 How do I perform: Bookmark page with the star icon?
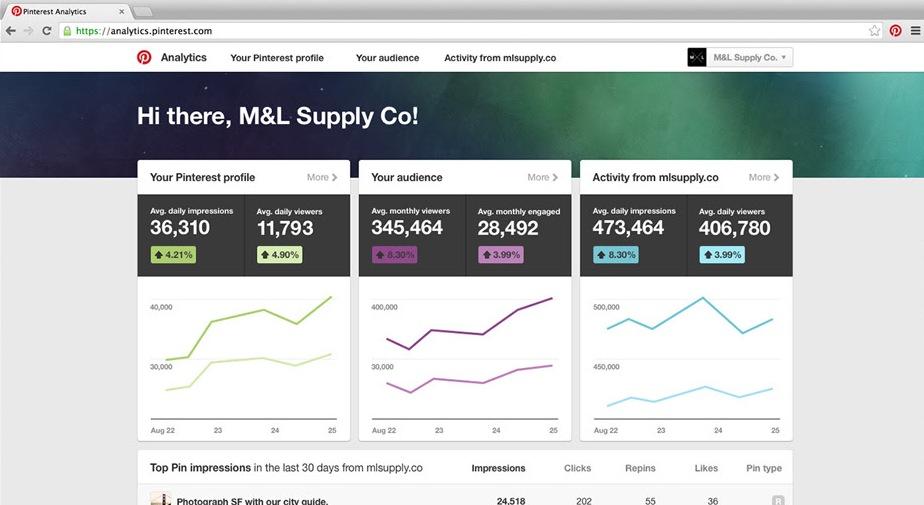(874, 31)
